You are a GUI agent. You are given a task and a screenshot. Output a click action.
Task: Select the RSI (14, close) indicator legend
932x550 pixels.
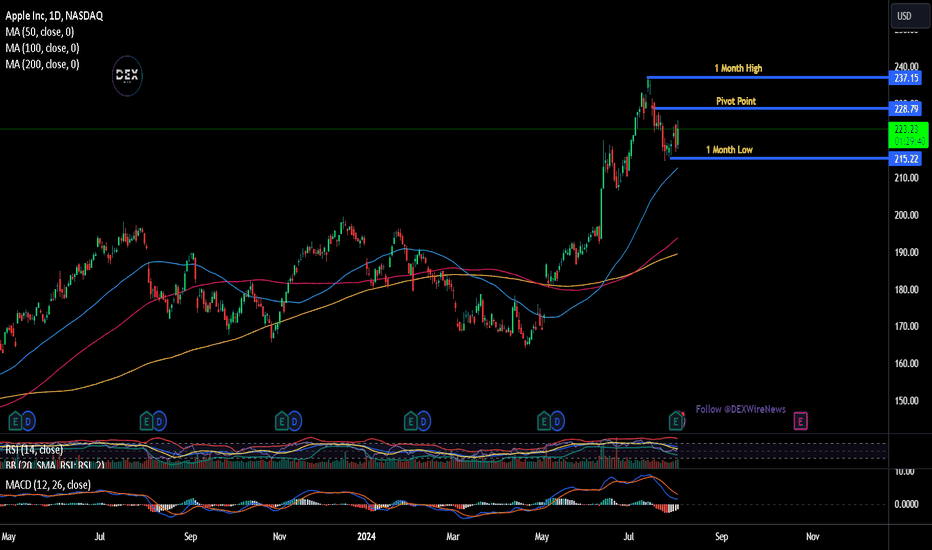click(34, 450)
